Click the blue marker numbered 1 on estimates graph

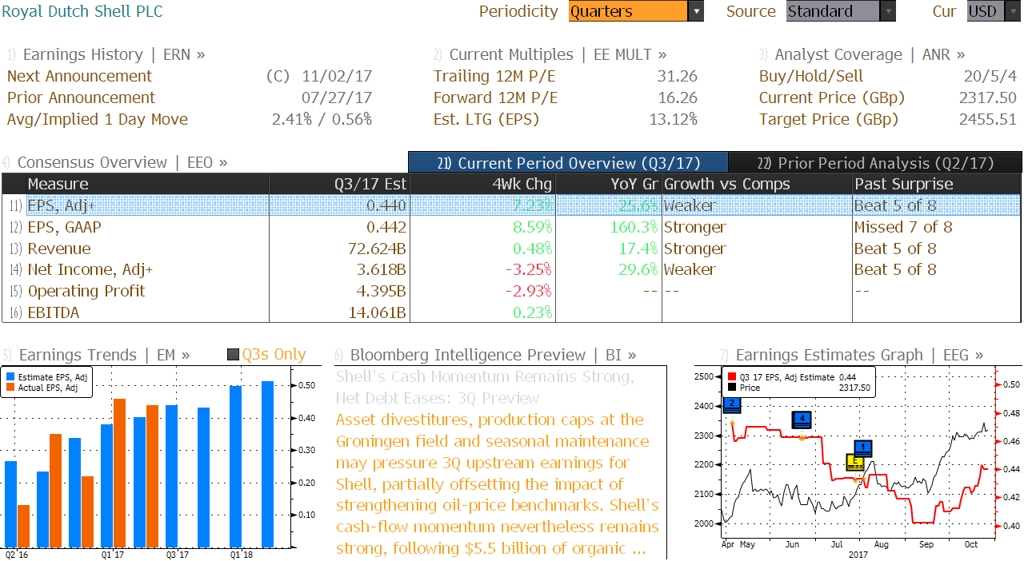point(863,448)
